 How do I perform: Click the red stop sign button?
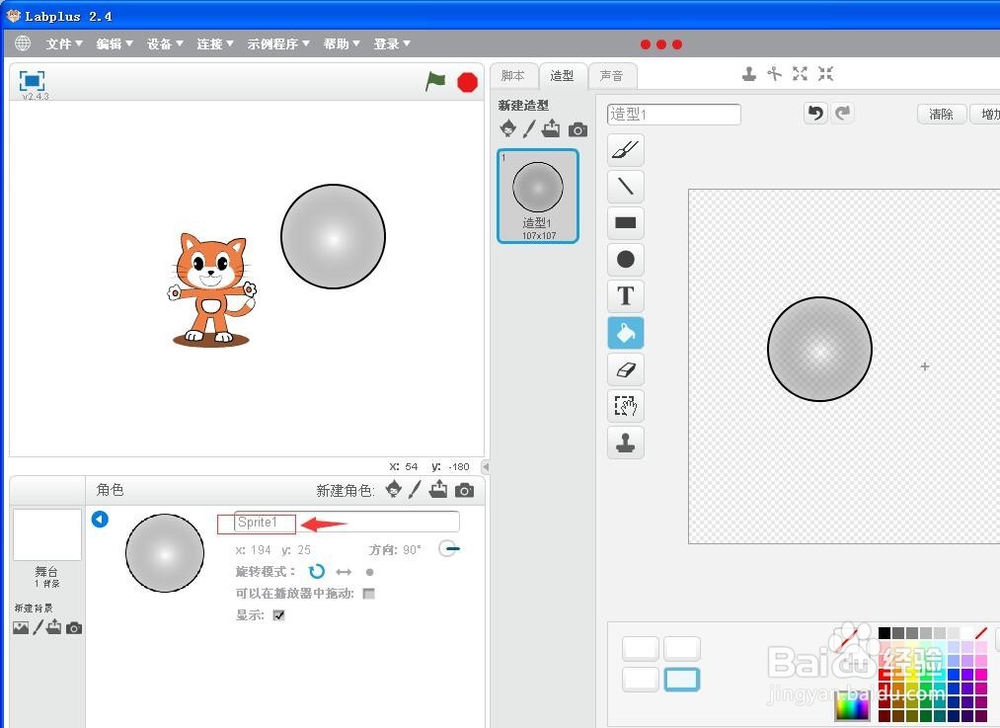tap(467, 82)
